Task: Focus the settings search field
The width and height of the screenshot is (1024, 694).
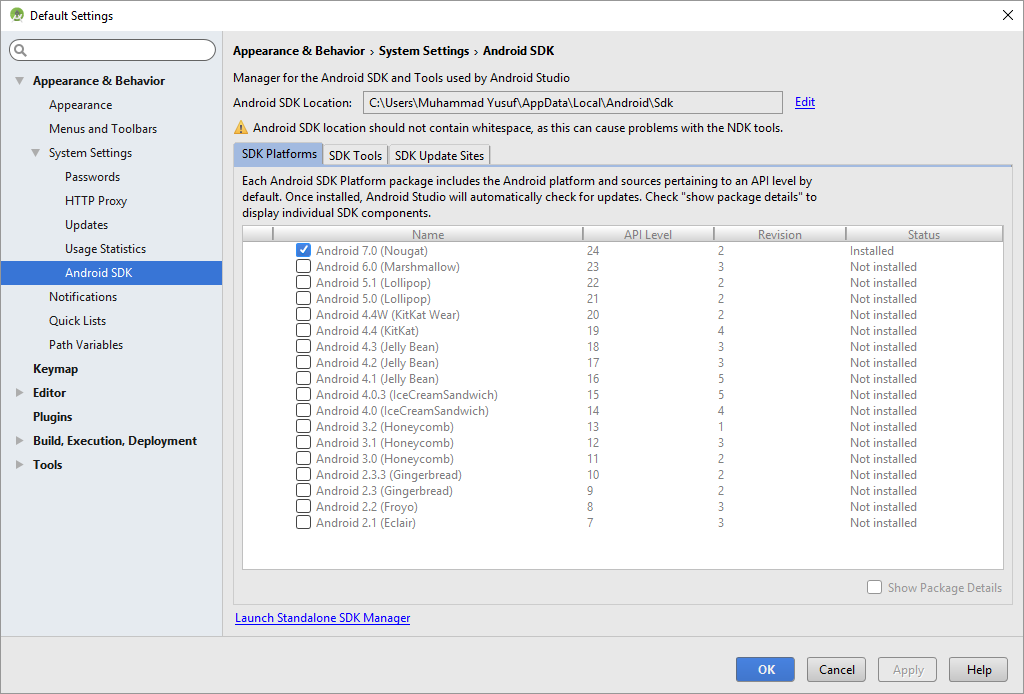Action: click(112, 50)
